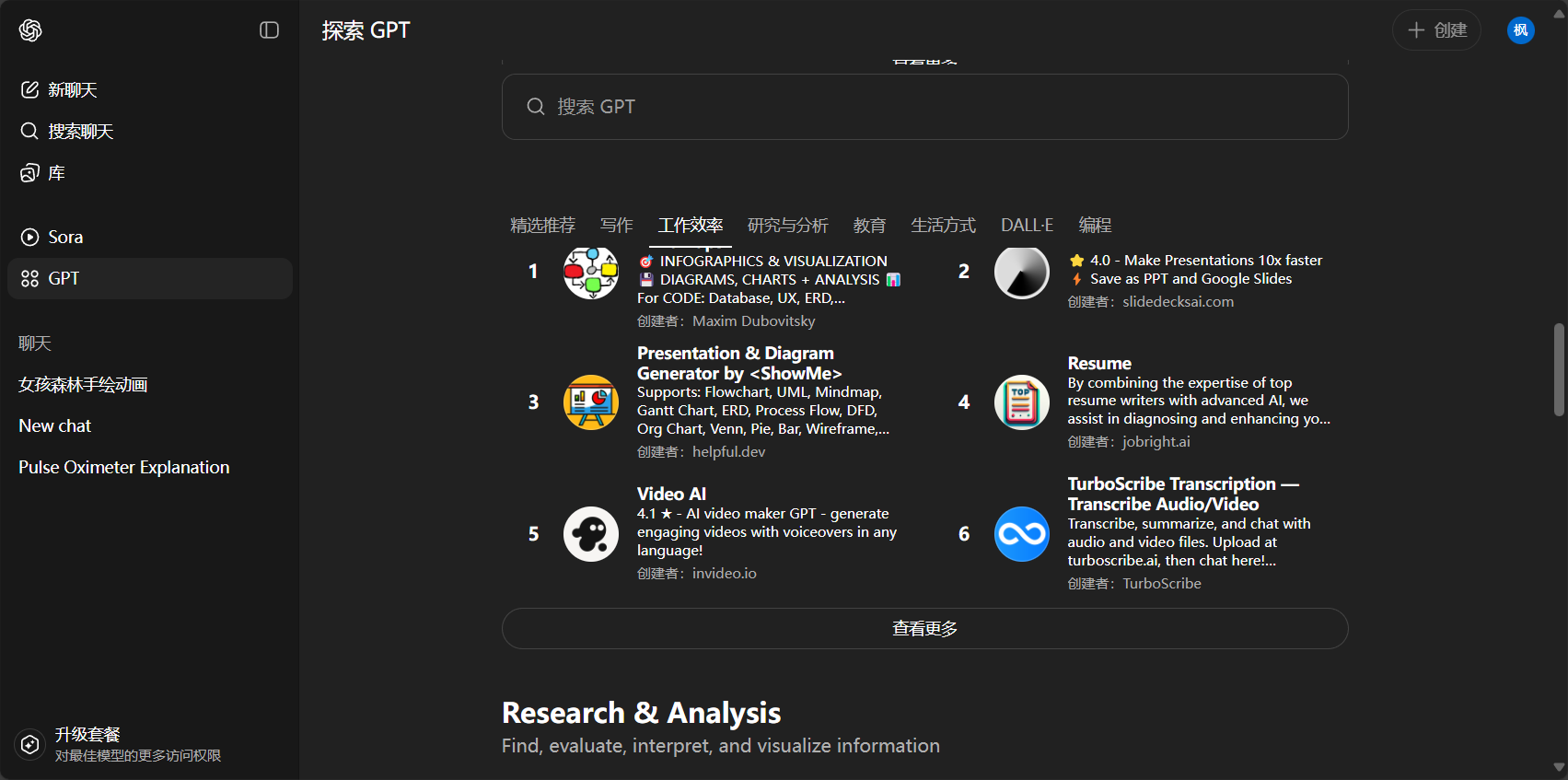Click the 升级套餐 upgrade icon
The image size is (1568, 780).
(30, 744)
